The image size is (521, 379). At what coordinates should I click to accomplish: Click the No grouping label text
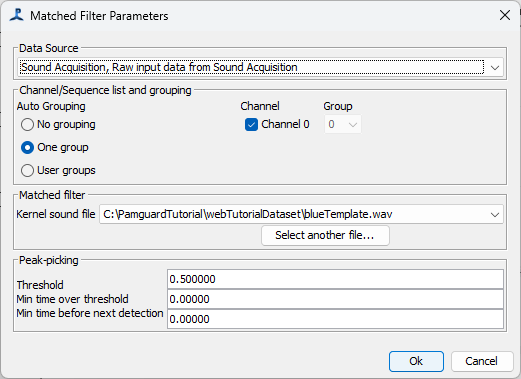[x=66, y=124]
